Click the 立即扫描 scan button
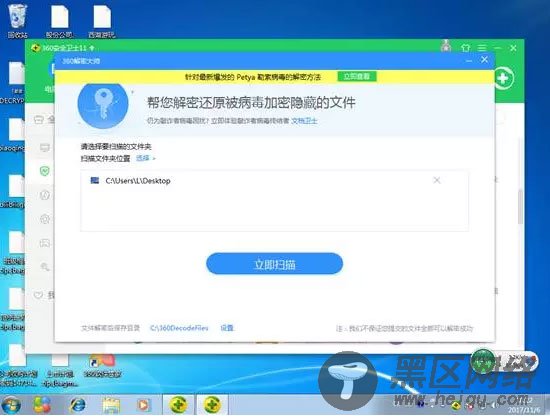Viewport: 550px width, 416px height. coord(274,264)
